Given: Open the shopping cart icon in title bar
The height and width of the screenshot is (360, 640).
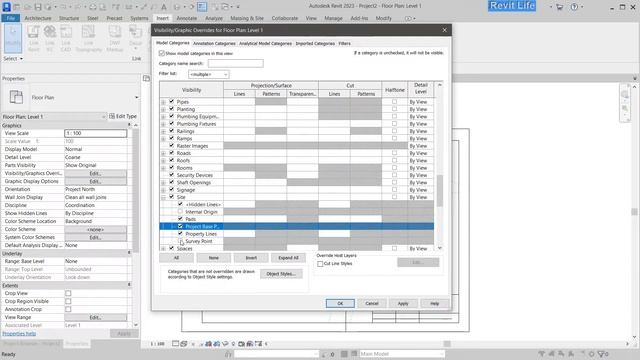Looking at the screenshot, I should point(560,7).
